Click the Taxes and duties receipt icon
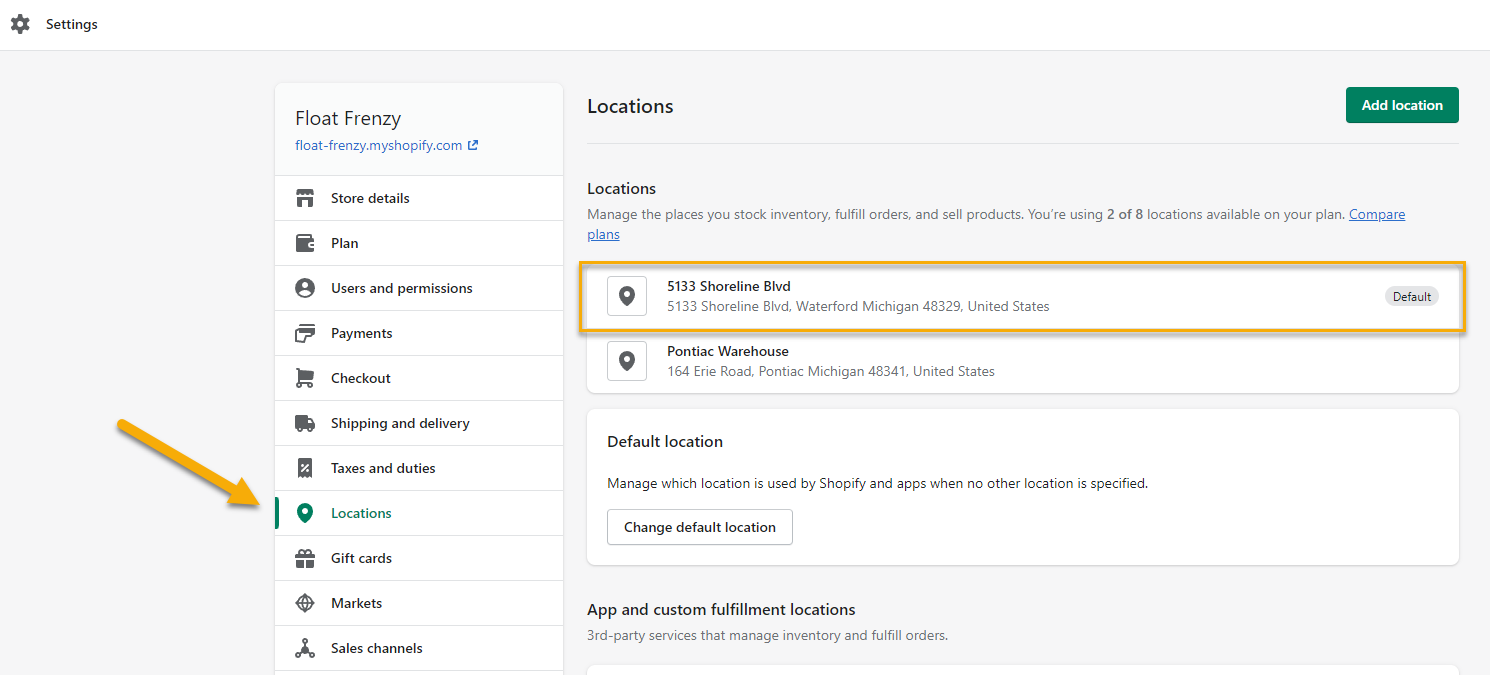The image size is (1490, 675). click(305, 468)
